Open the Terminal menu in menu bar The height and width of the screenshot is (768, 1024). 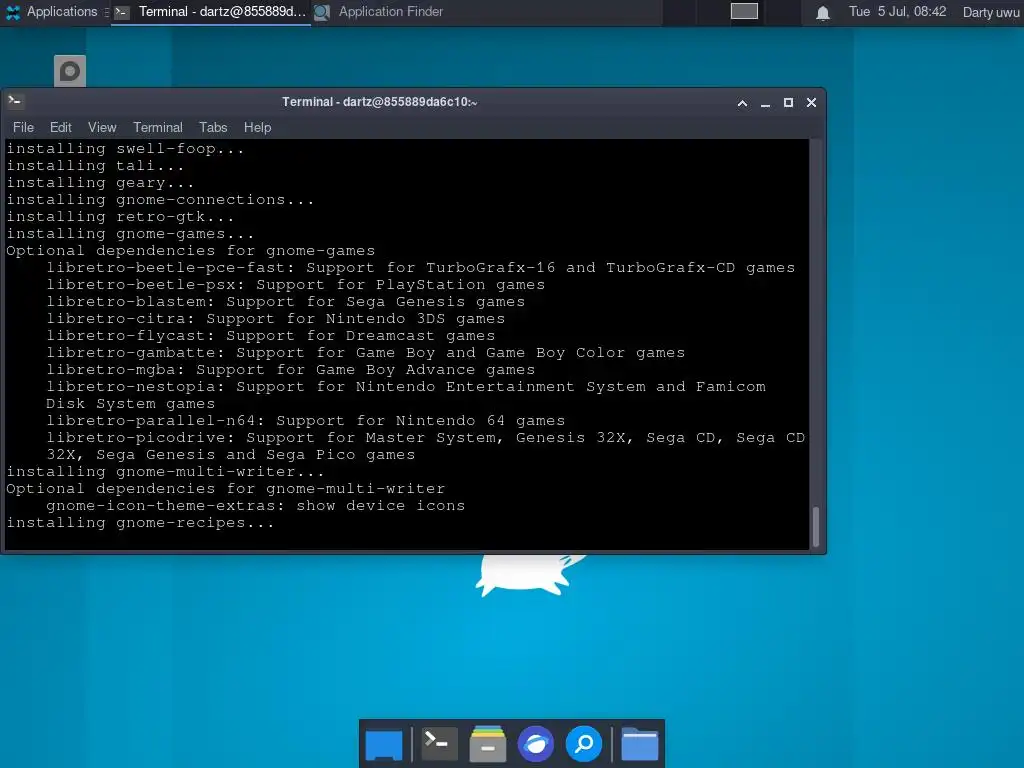pos(158,127)
